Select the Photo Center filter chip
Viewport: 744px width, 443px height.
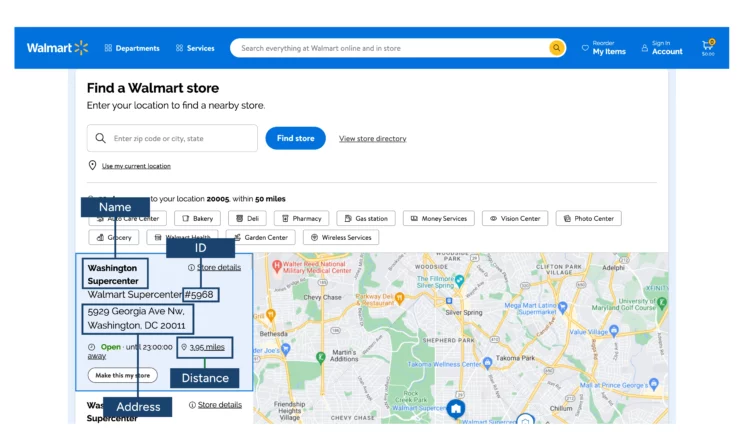point(588,218)
